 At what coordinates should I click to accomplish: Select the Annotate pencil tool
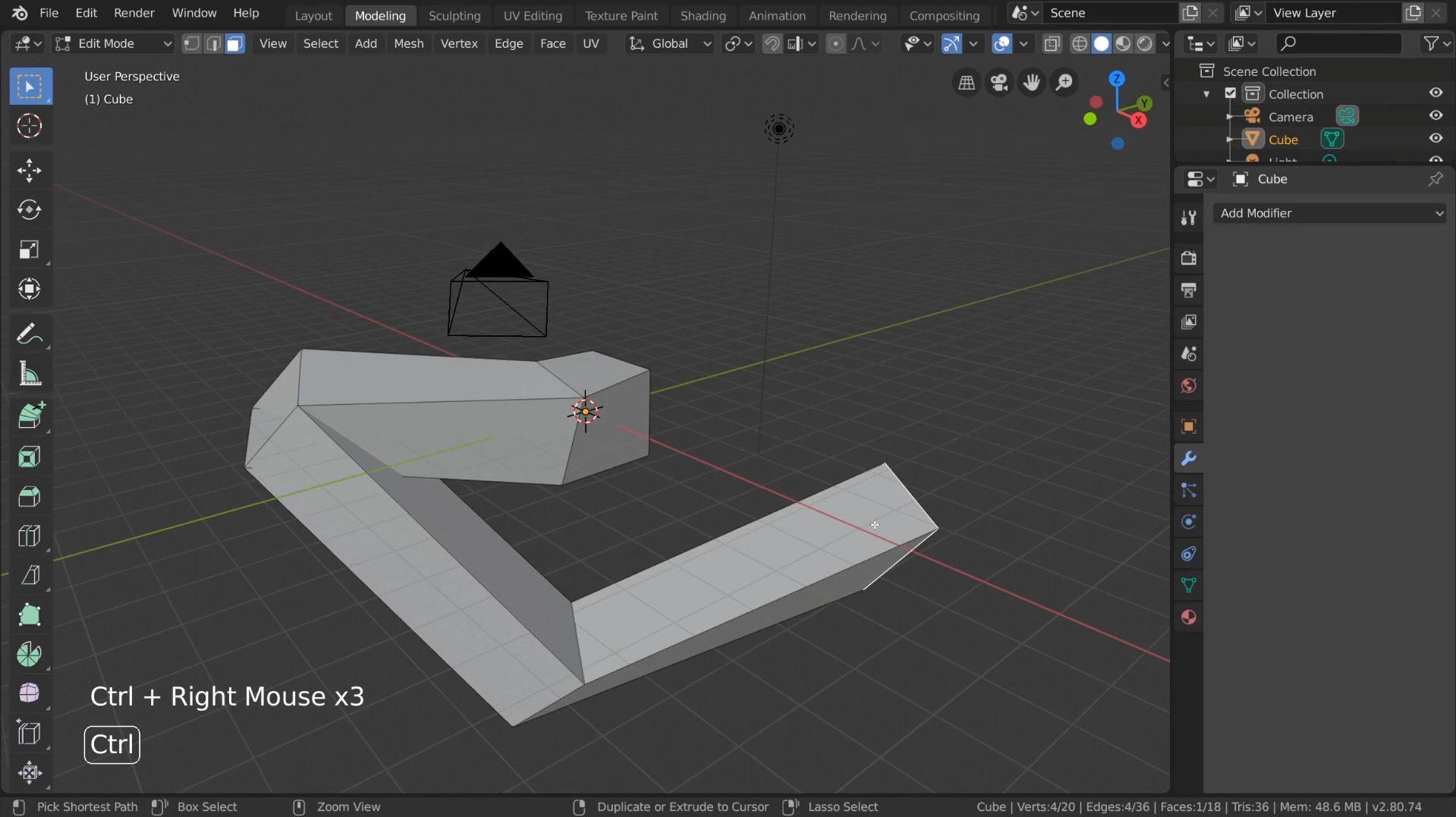point(29,335)
